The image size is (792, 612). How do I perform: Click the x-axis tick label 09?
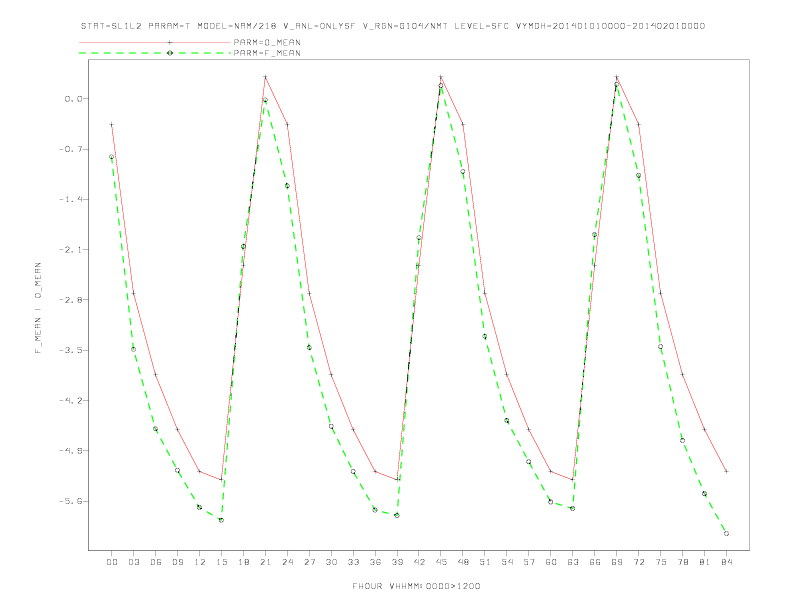click(x=177, y=562)
